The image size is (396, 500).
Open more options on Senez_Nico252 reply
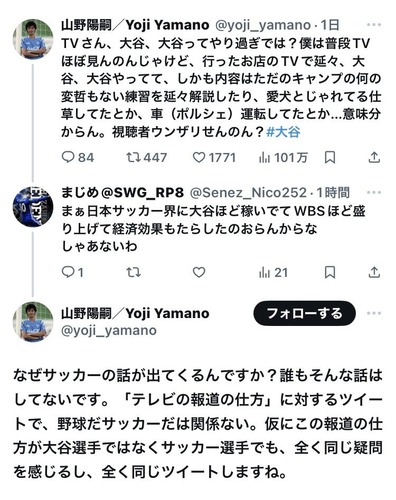374,192
